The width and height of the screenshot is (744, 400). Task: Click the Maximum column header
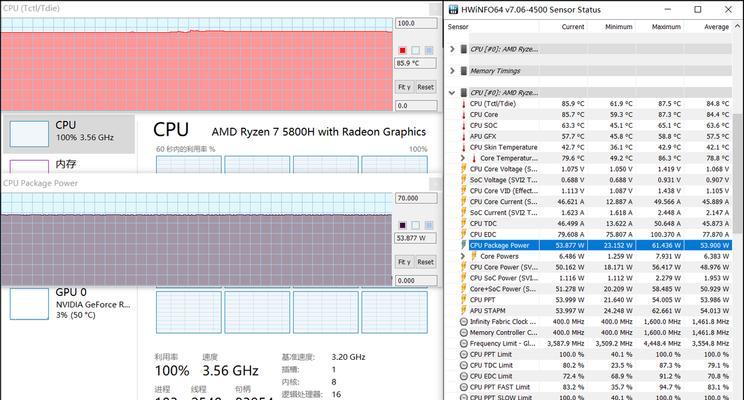point(666,27)
